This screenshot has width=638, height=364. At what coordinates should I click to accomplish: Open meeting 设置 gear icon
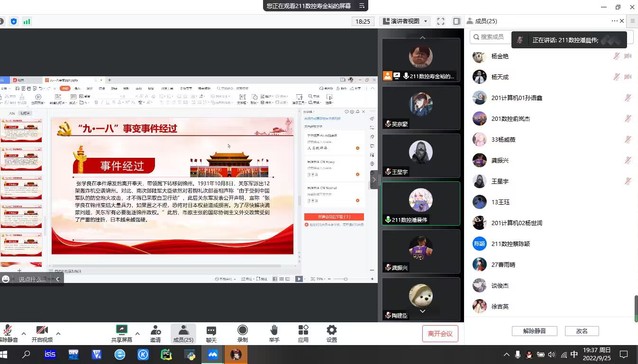(332, 333)
